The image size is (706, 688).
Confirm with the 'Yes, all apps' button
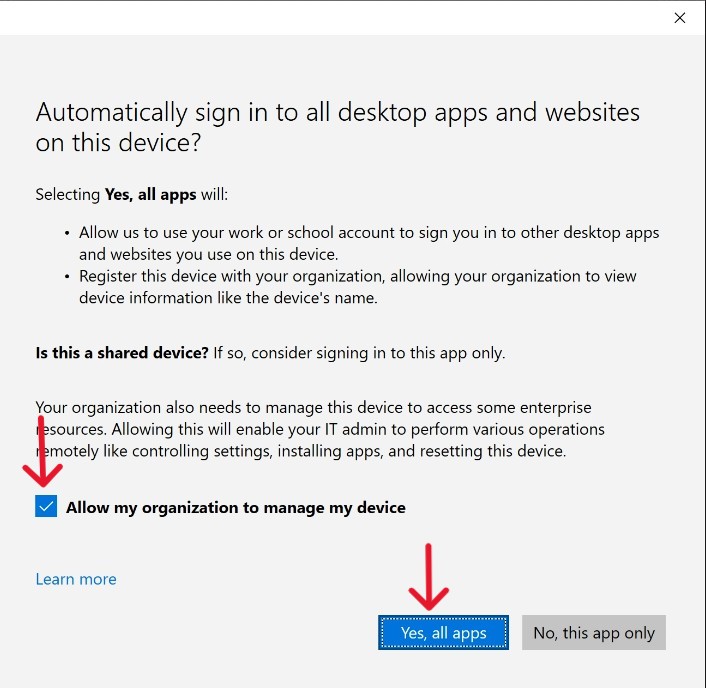click(443, 633)
